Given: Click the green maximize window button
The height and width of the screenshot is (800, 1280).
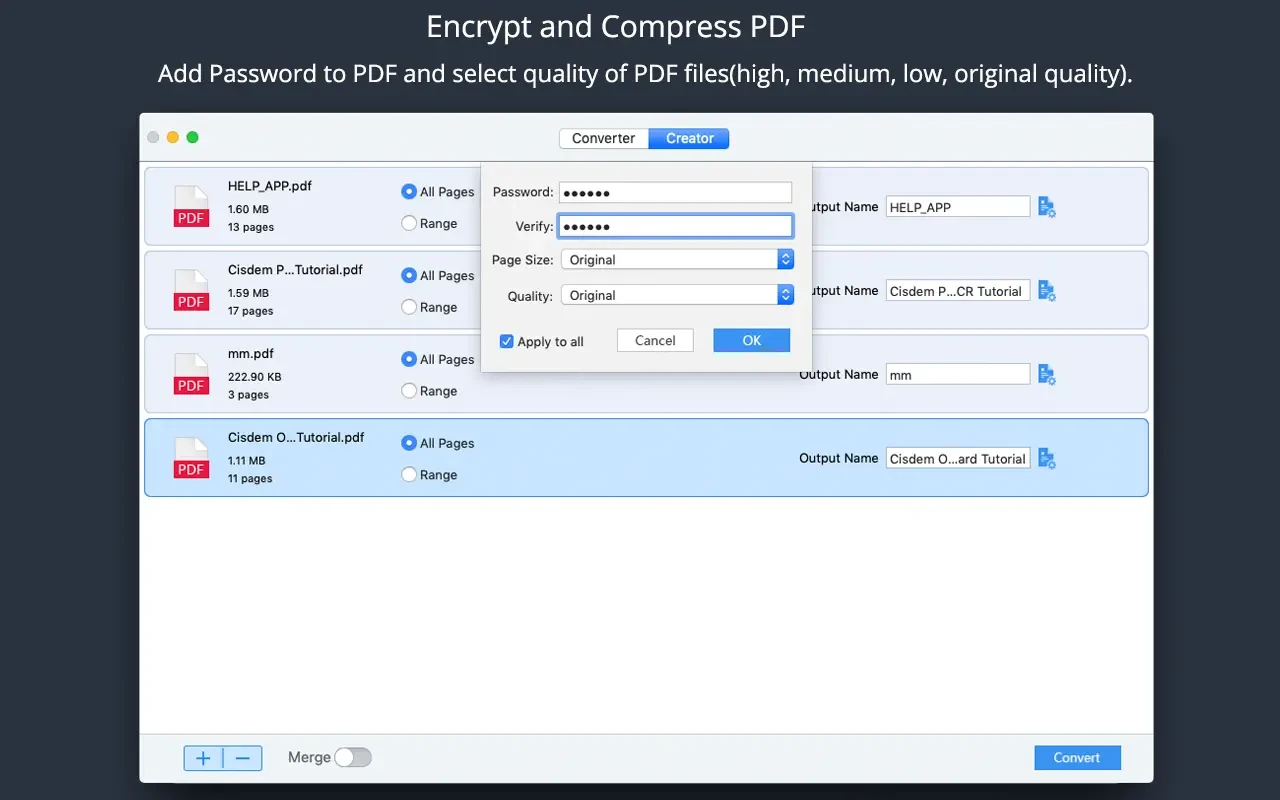Looking at the screenshot, I should tap(193, 137).
